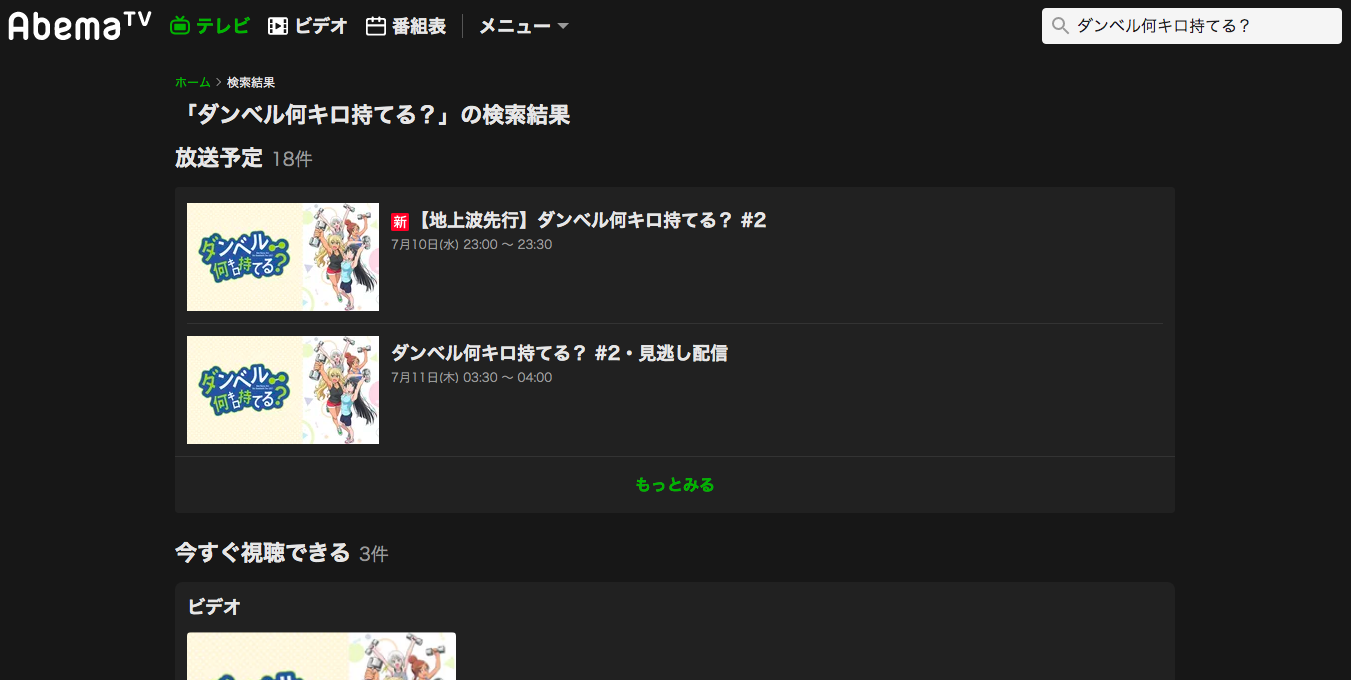The image size is (1351, 680).
Task: Expand the メニュー dropdown arrow
Action: 563,26
